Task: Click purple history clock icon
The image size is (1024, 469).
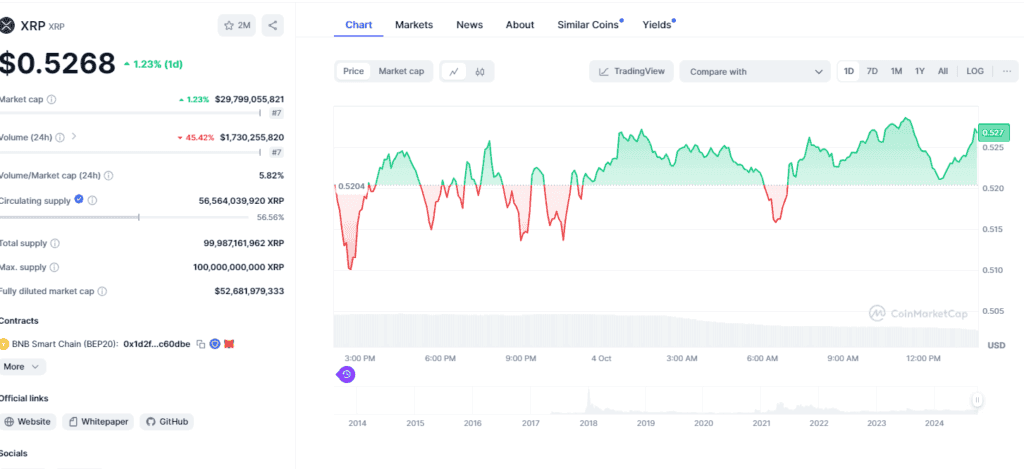Action: [x=346, y=374]
